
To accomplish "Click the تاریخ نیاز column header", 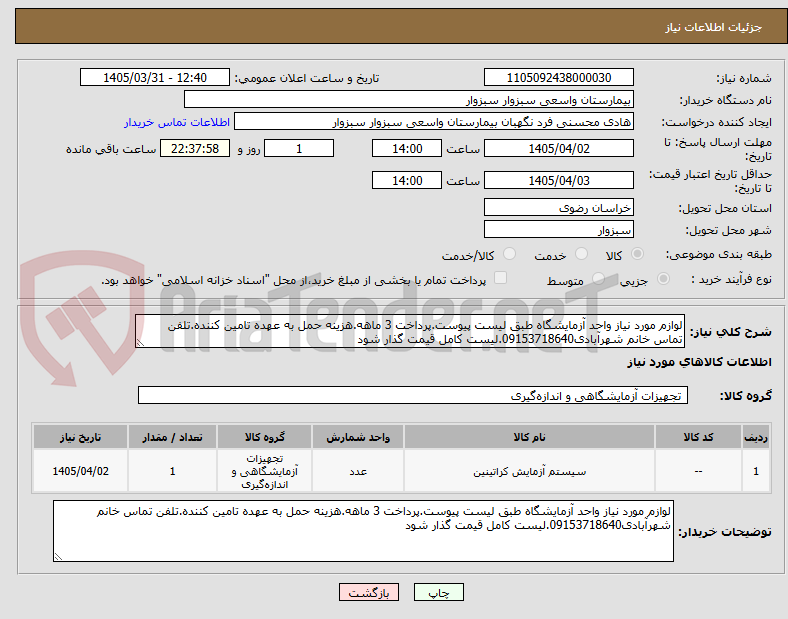I will pos(80,437).
